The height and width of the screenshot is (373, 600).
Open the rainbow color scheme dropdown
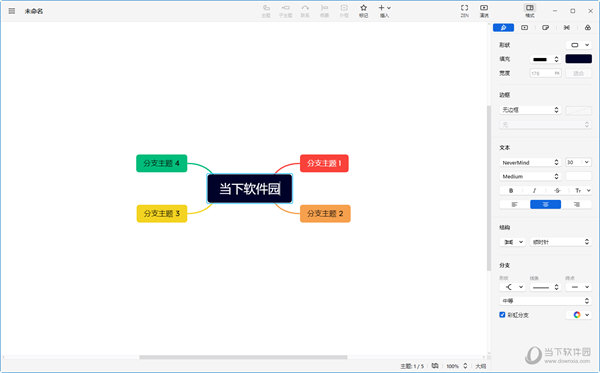(580, 315)
